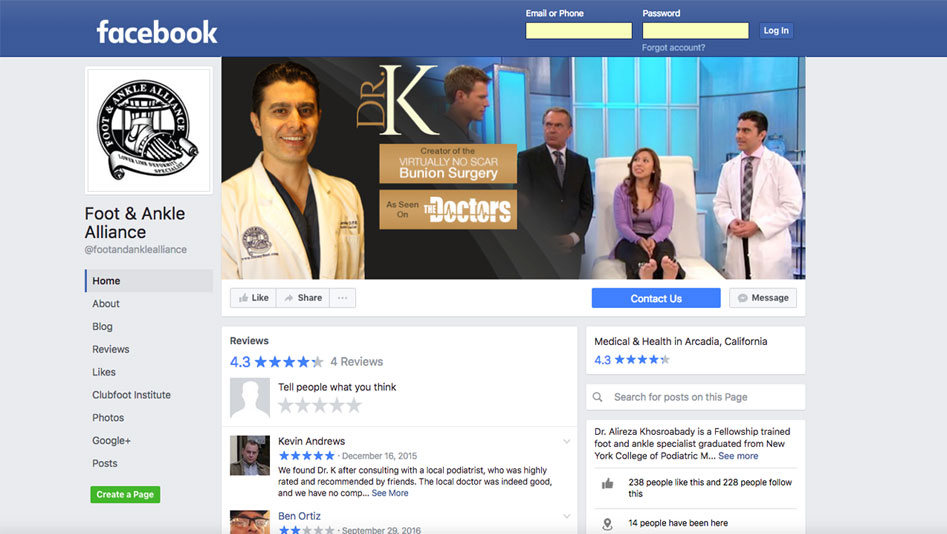Click the 4.3 rating under Medical & Health
Screen dimensions: 947x534
(x=632, y=360)
